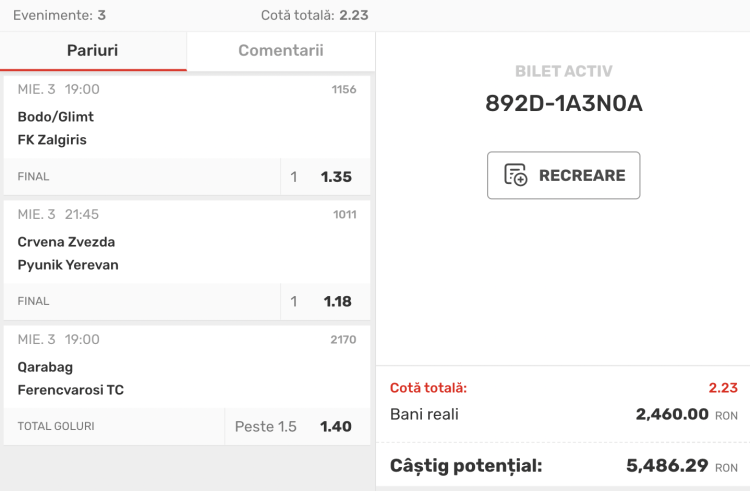Click the BILET ACTIV label
The image size is (750, 491).
564,72
